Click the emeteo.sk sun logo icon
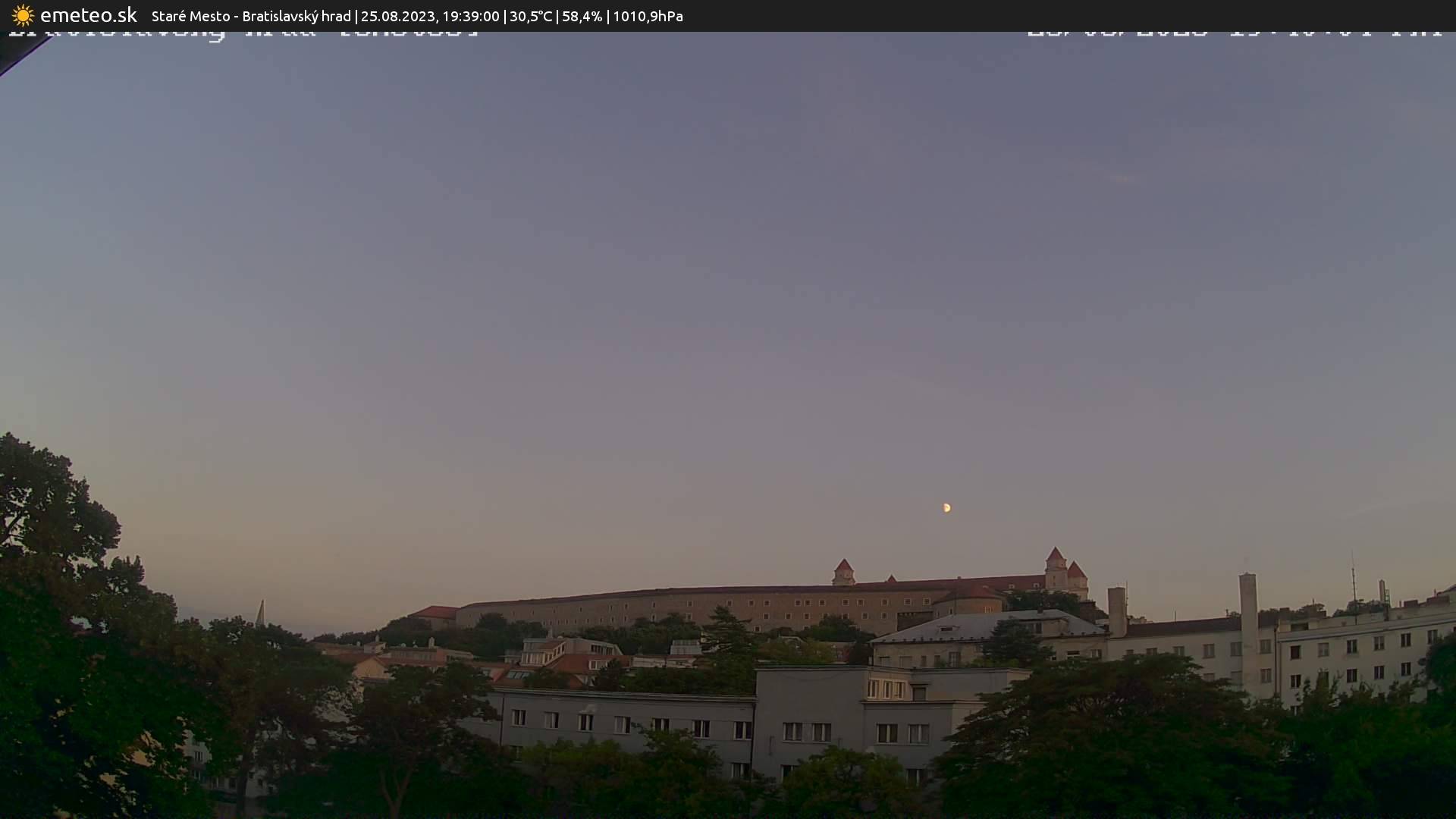 point(23,16)
